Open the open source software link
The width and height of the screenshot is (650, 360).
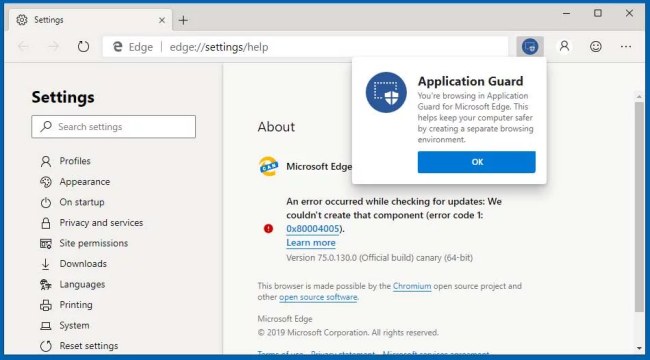pos(318,297)
